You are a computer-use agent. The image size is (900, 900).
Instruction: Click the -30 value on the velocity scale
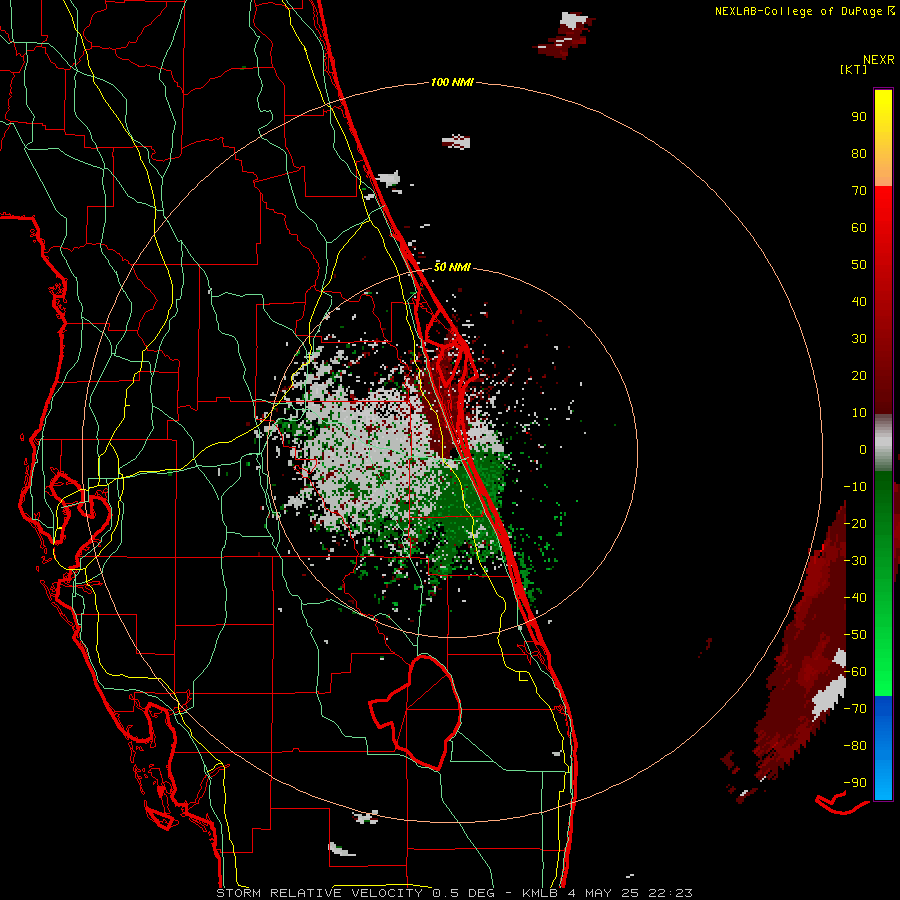click(855, 561)
